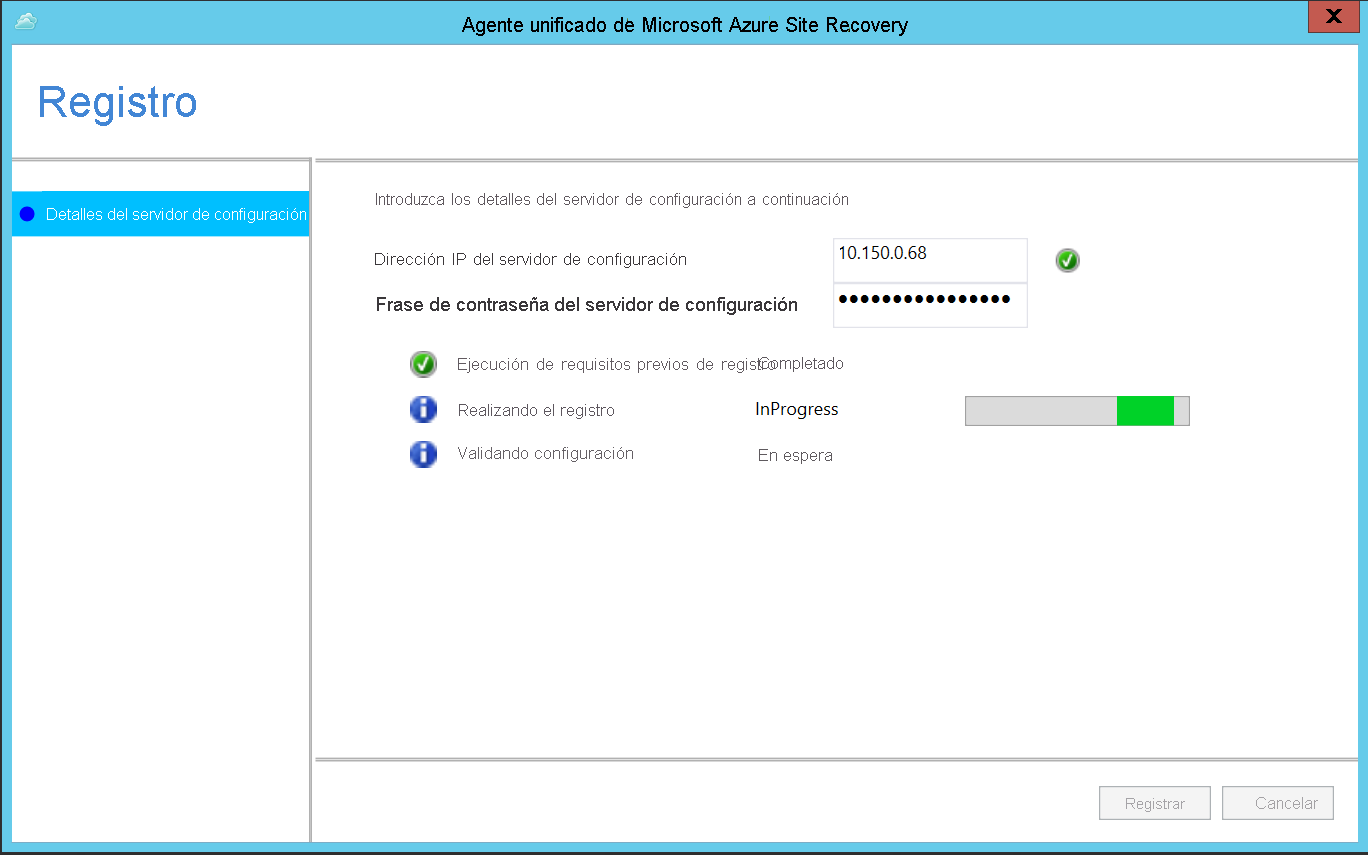1368x855 pixels.
Task: Click the Registrar button
Action: click(x=1155, y=803)
